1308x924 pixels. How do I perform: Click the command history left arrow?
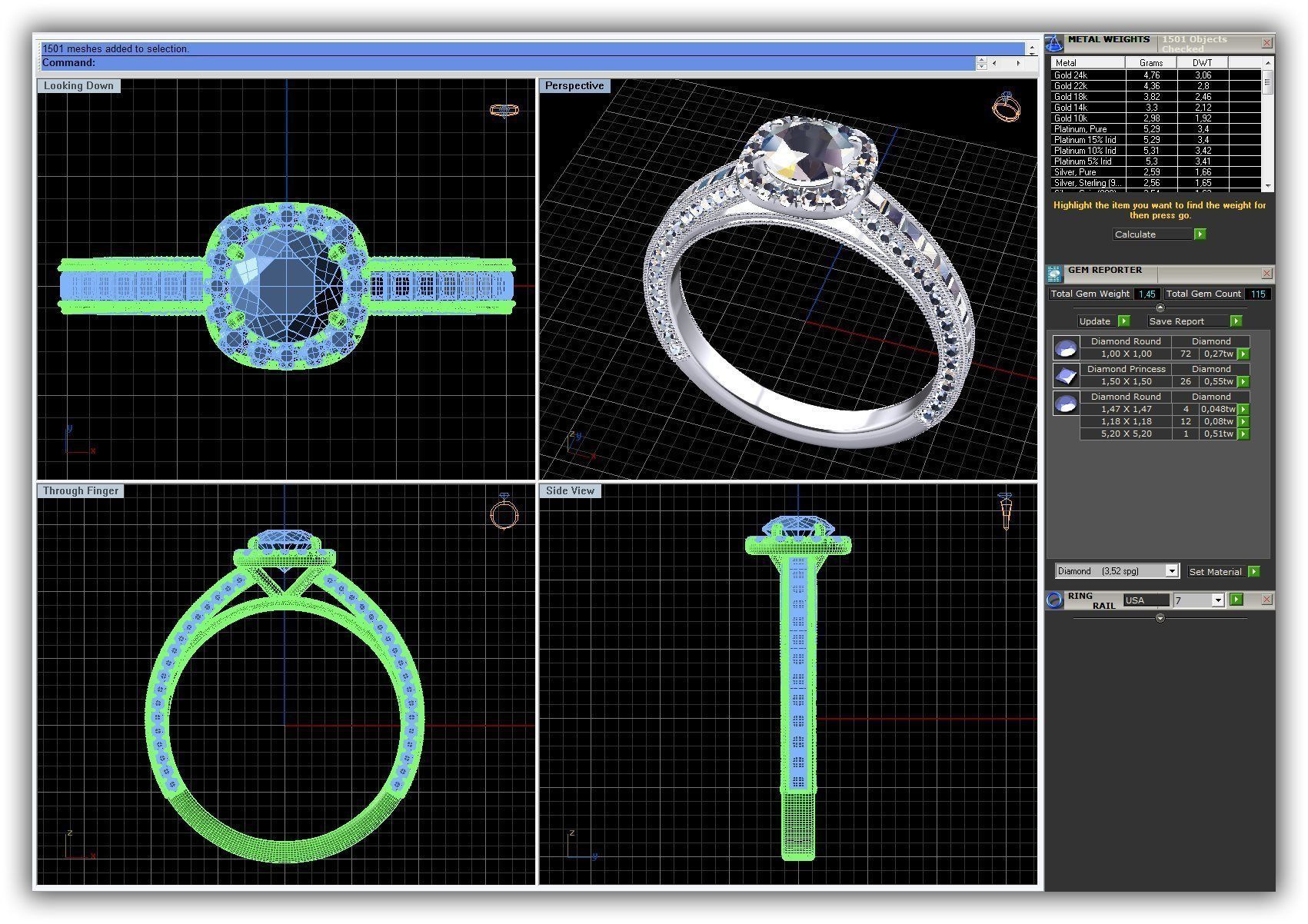click(x=994, y=63)
